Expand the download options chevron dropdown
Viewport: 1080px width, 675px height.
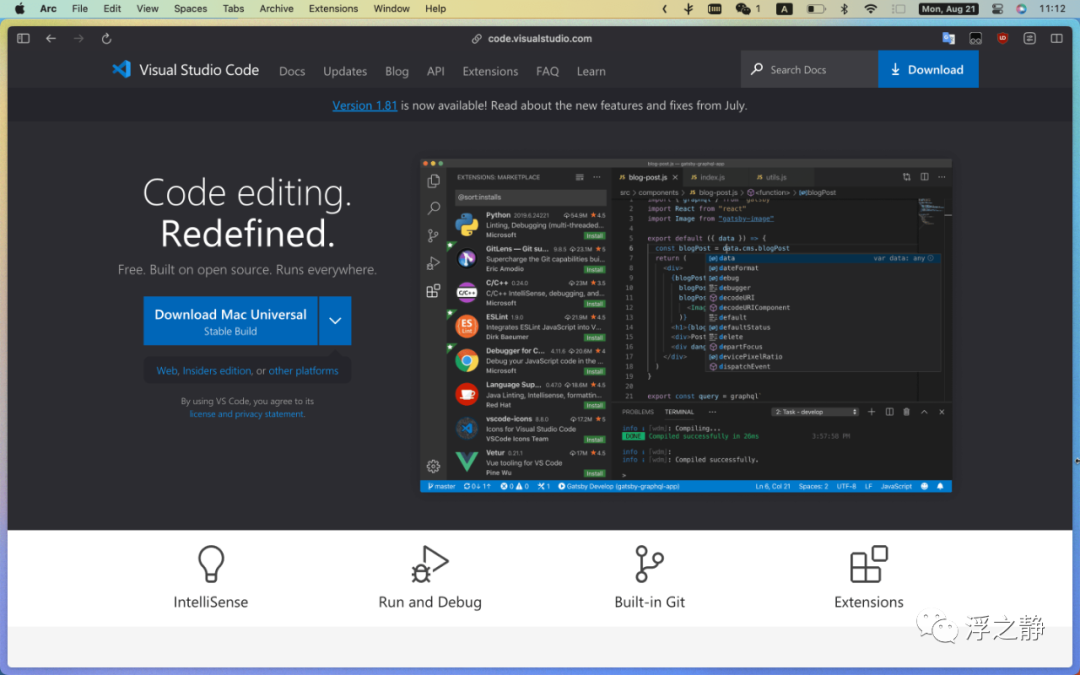pos(335,321)
